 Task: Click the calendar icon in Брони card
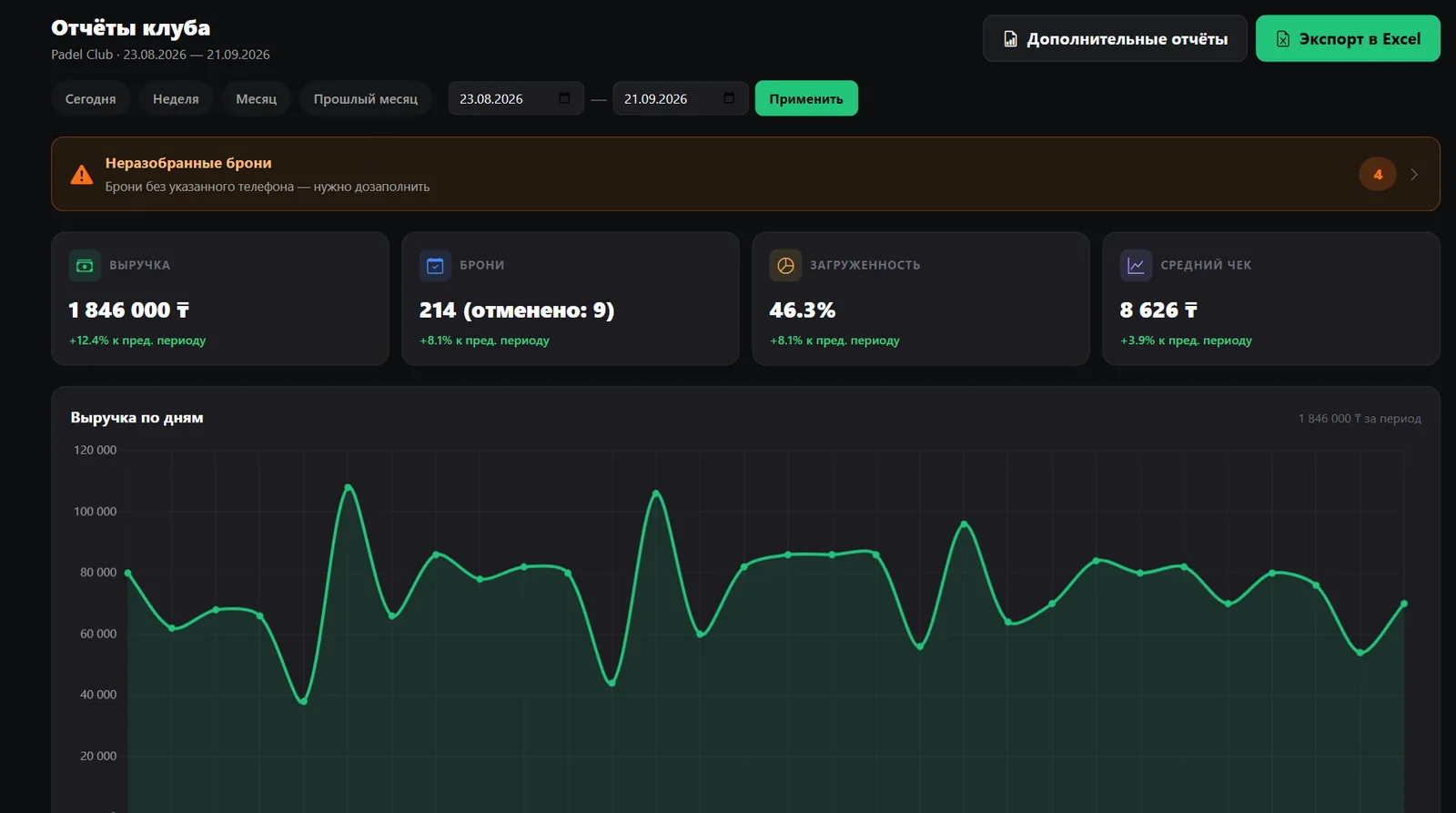click(x=435, y=266)
